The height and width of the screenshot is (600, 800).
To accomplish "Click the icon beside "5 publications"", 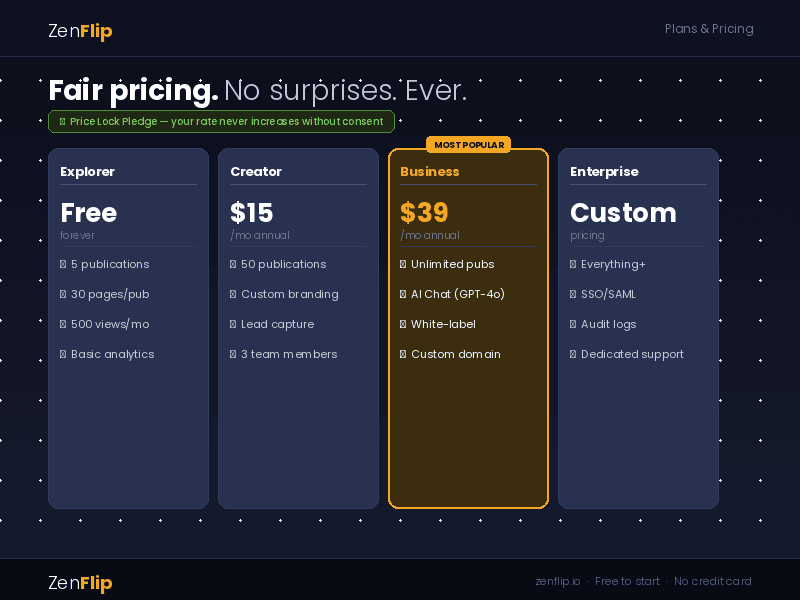I will pyautogui.click(x=63, y=265).
